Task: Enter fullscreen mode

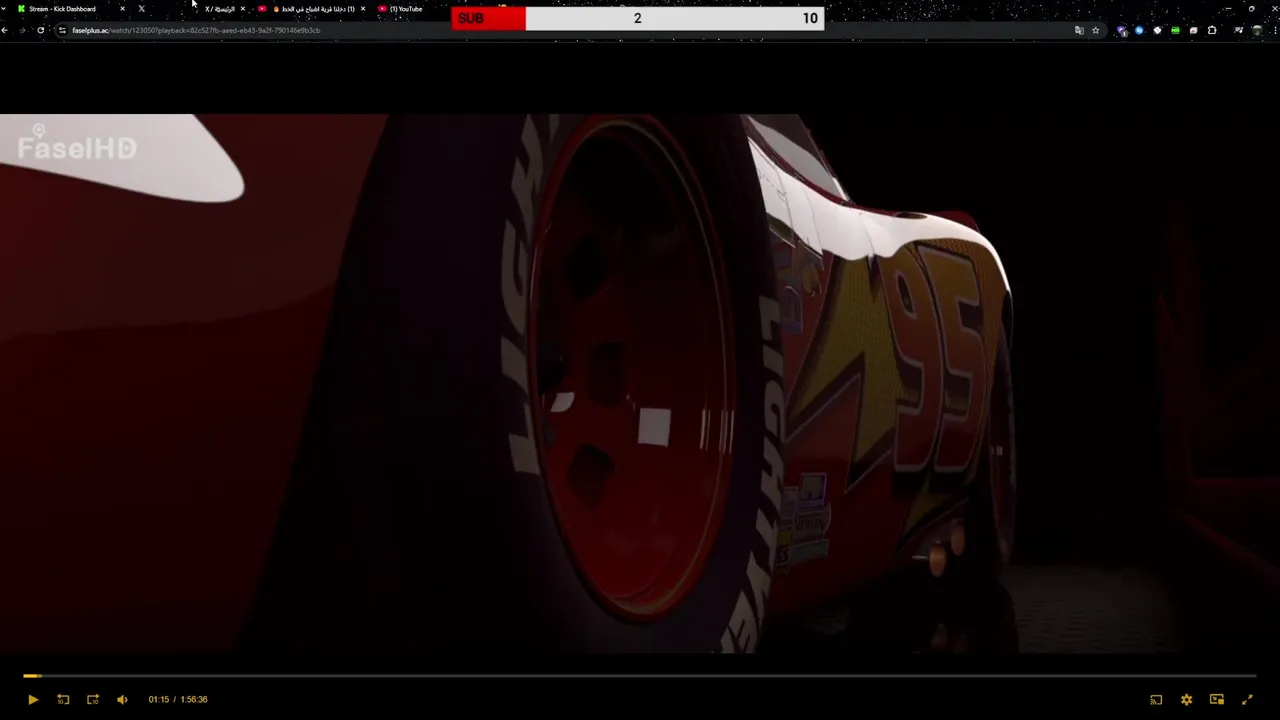Action: pyautogui.click(x=1247, y=699)
